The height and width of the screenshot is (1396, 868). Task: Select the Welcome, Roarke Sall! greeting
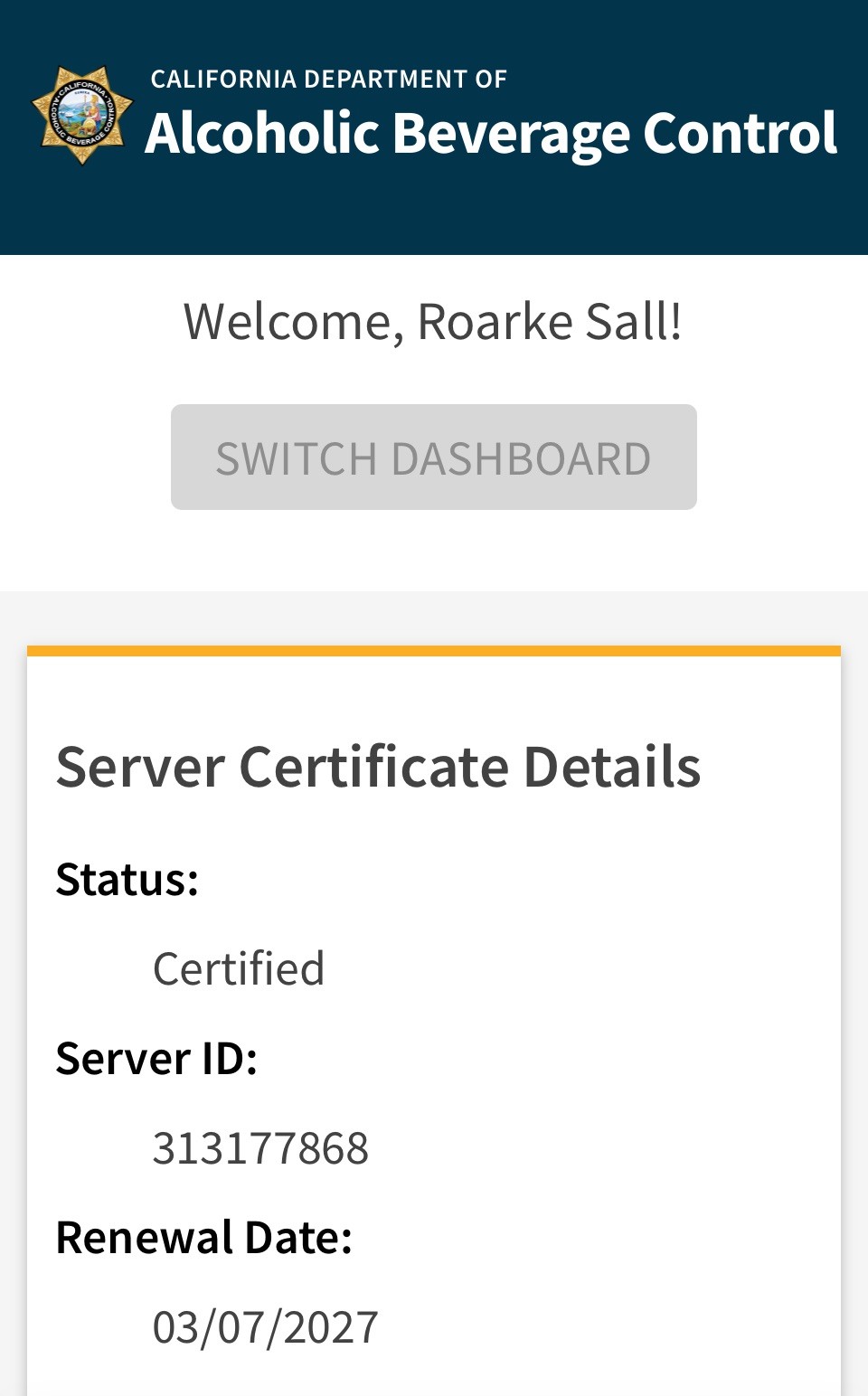(433, 322)
